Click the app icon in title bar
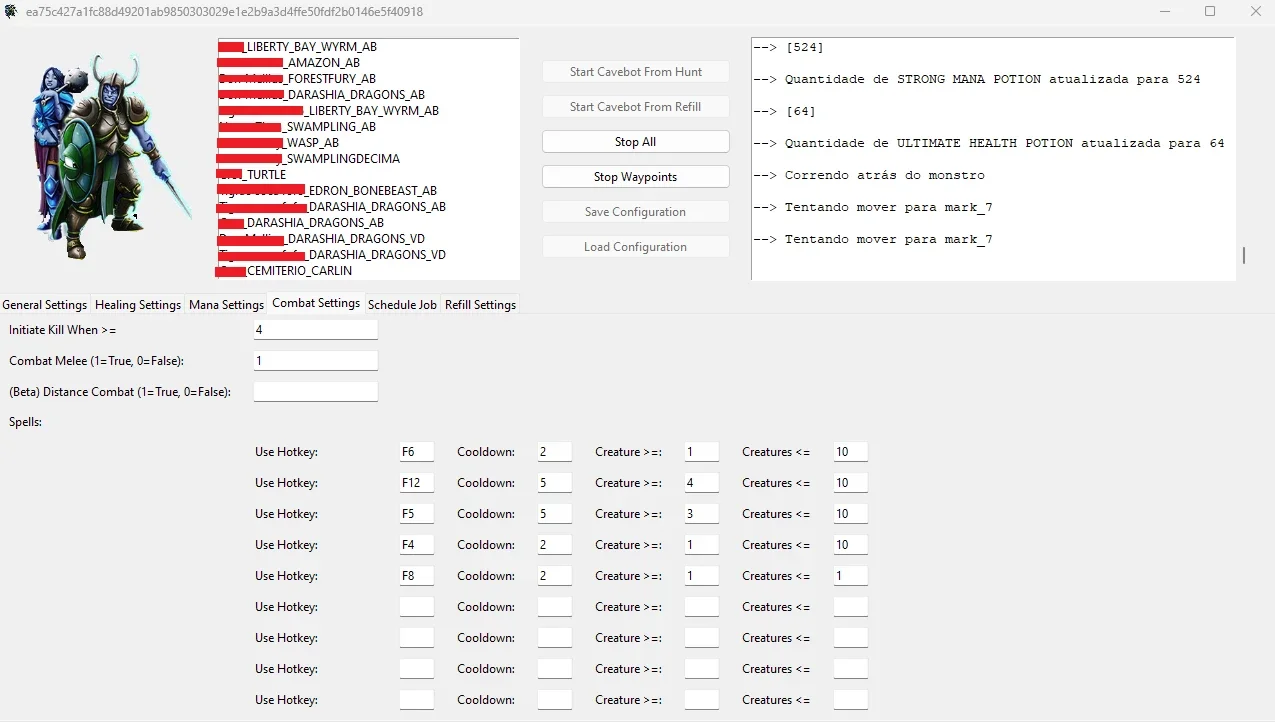The image size is (1275, 722). pos(11,12)
